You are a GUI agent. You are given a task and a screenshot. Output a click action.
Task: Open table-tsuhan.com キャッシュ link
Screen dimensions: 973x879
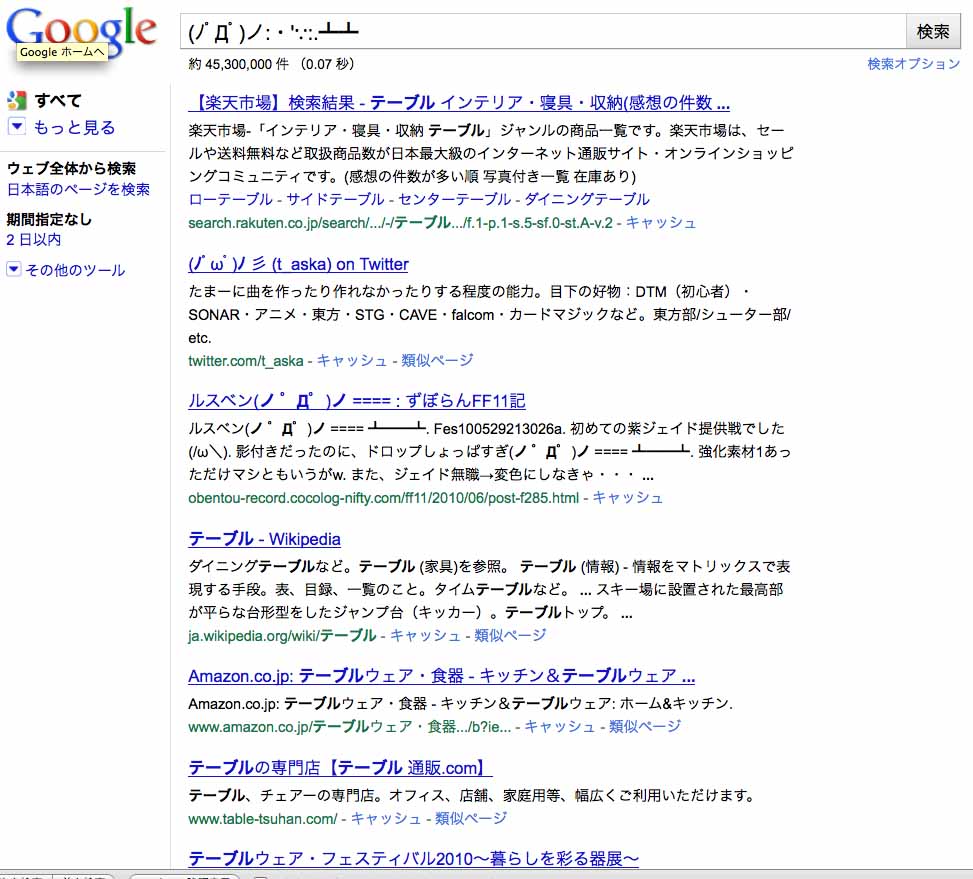click(386, 819)
